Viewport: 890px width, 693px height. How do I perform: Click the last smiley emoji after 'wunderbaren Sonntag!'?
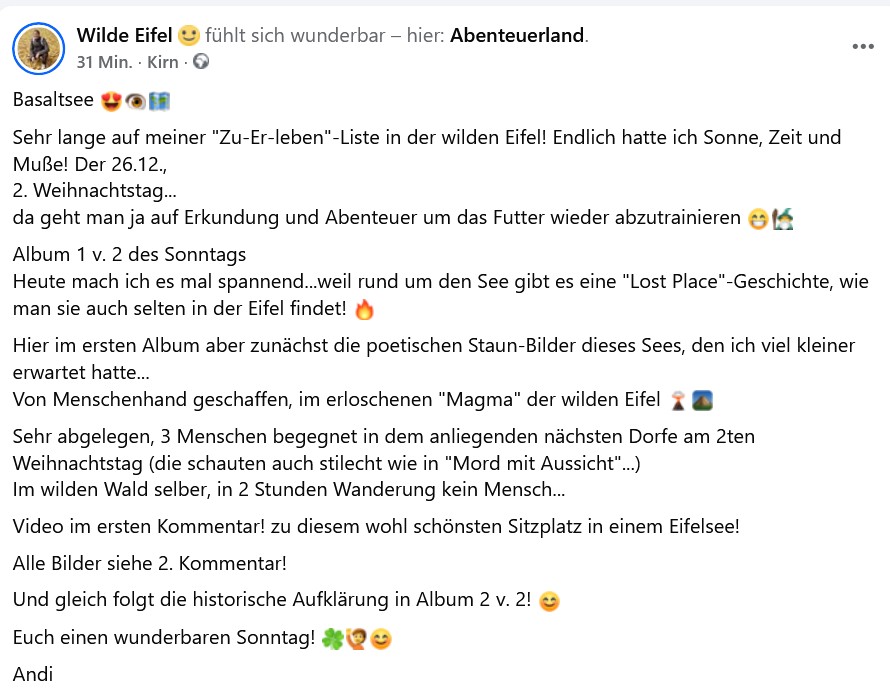(381, 638)
